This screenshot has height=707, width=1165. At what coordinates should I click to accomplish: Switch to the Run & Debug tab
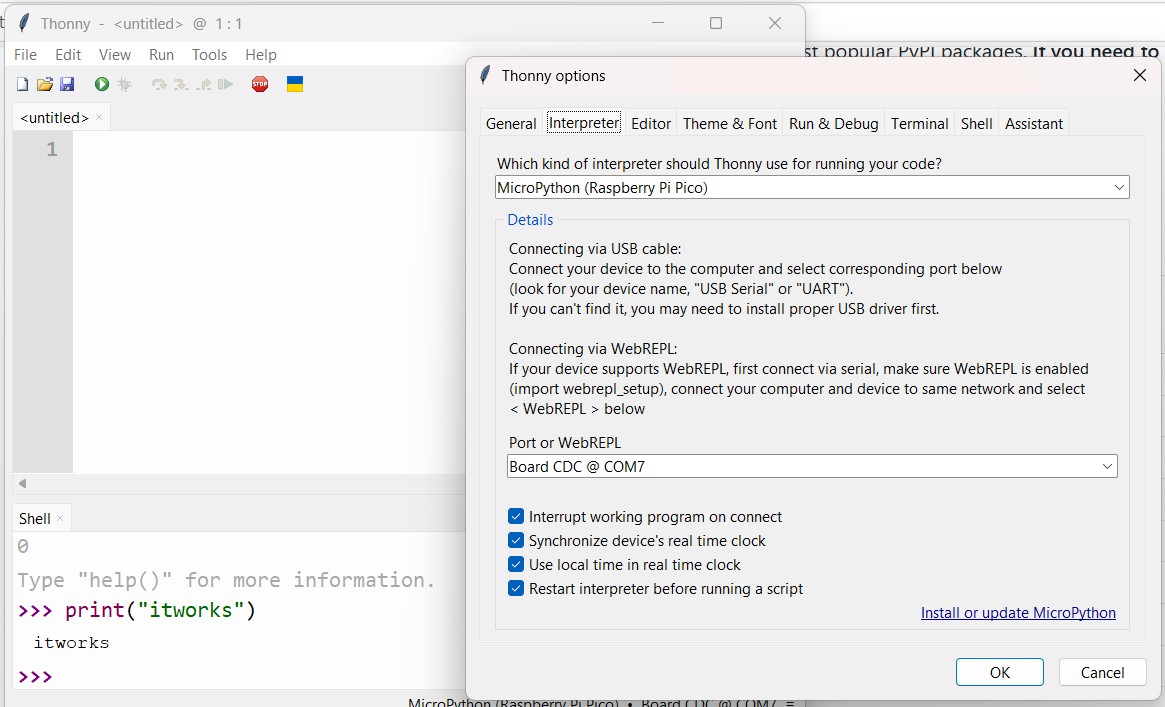834,124
